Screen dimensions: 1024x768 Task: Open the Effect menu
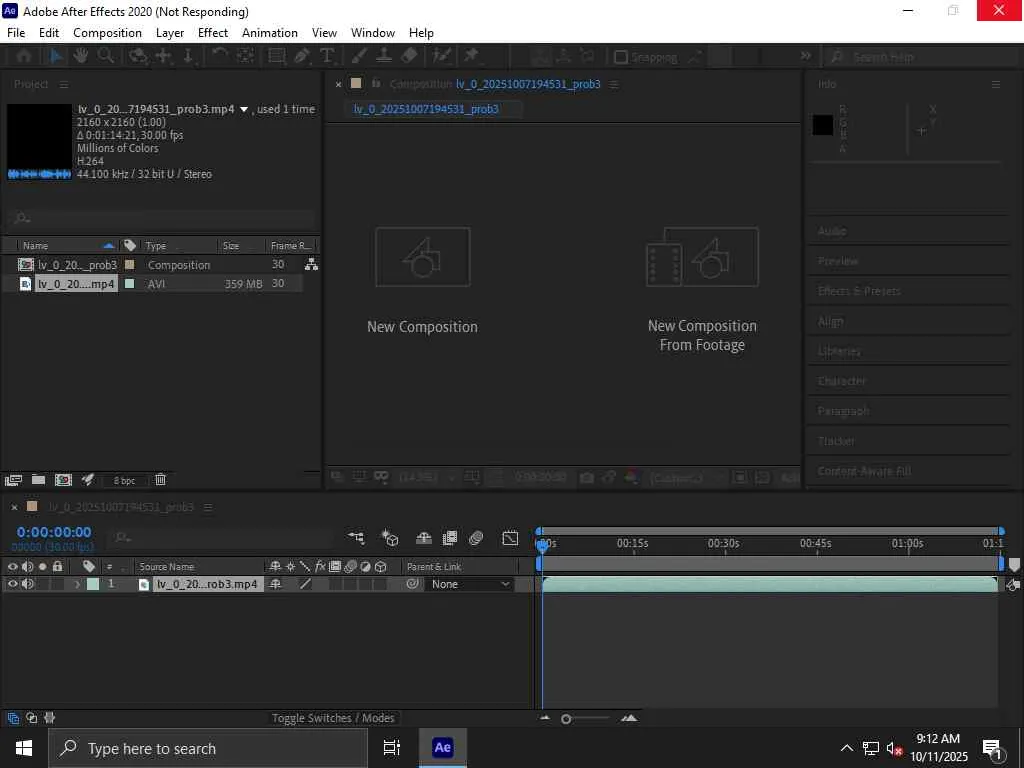point(213,33)
